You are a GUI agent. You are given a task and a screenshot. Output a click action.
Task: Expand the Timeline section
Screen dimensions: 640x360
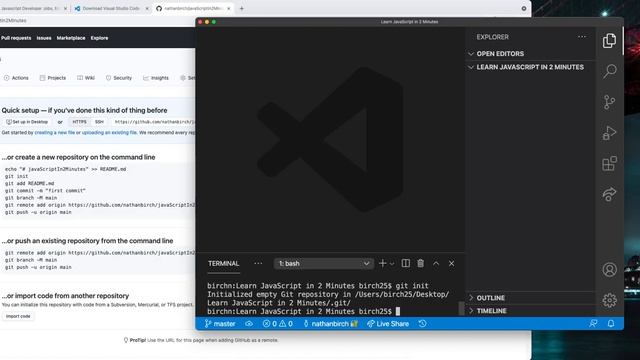530,311
